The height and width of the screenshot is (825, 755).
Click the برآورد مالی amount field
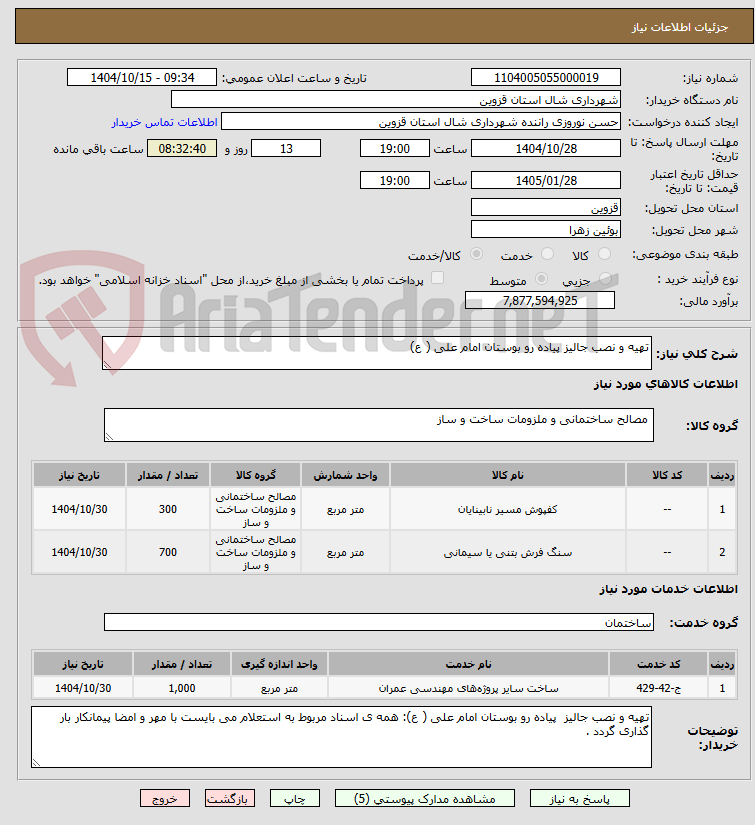tap(540, 300)
